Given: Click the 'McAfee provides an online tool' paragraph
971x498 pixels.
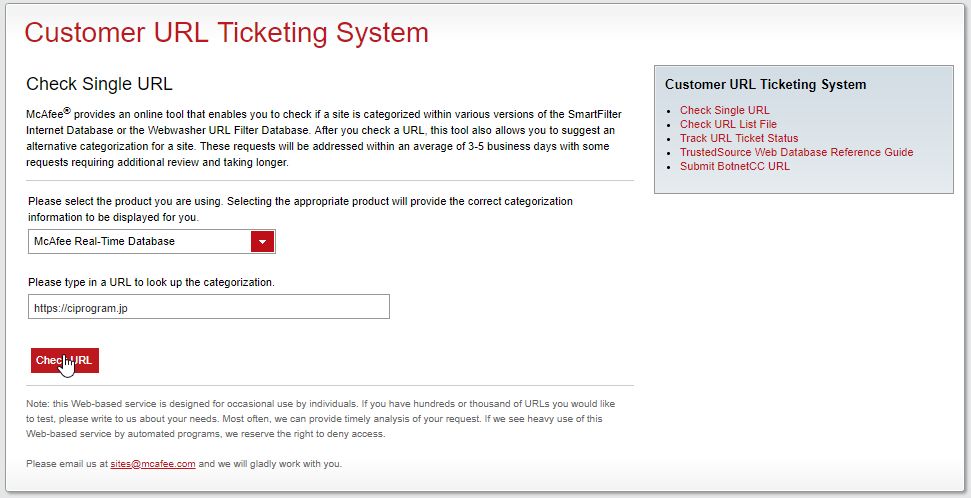Looking at the screenshot, I should coord(324,138).
